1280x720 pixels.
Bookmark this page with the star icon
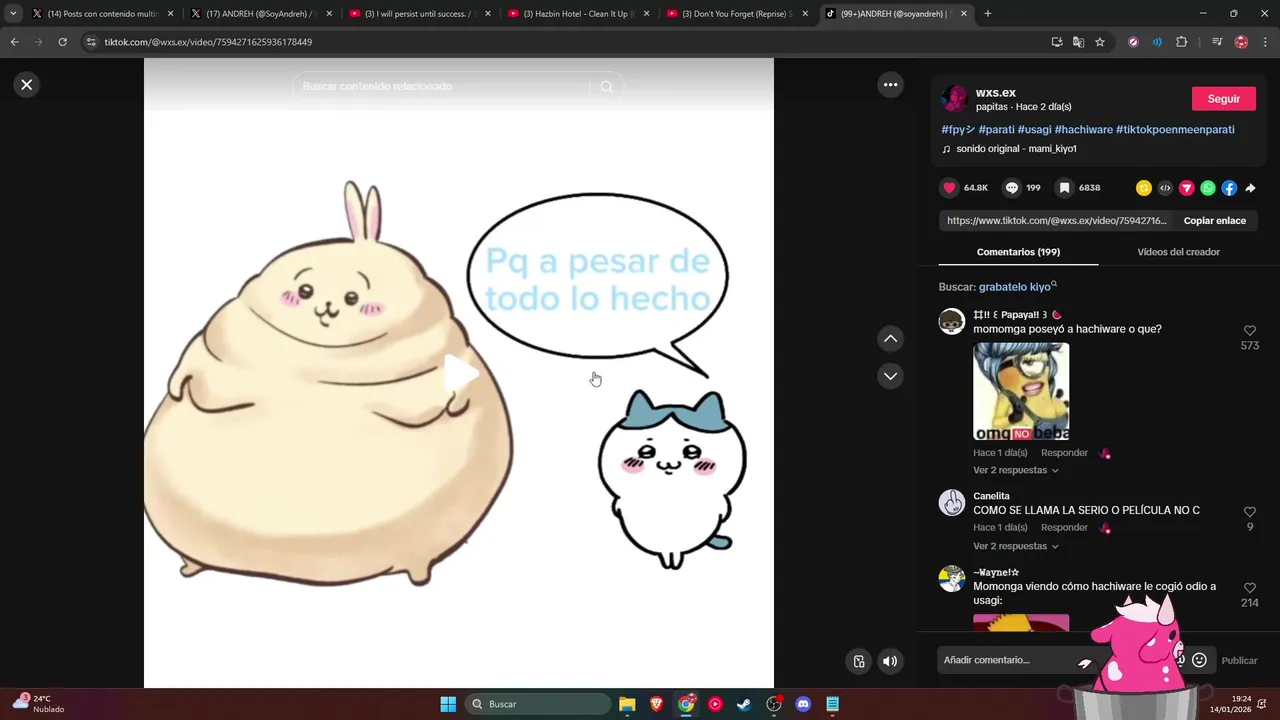1100,42
